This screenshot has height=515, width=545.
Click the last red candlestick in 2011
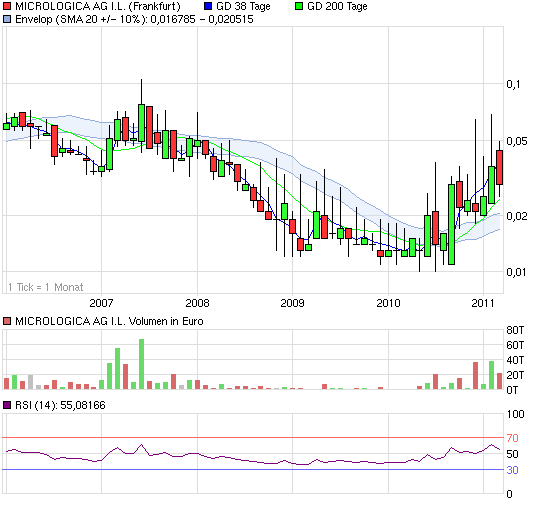click(x=499, y=167)
